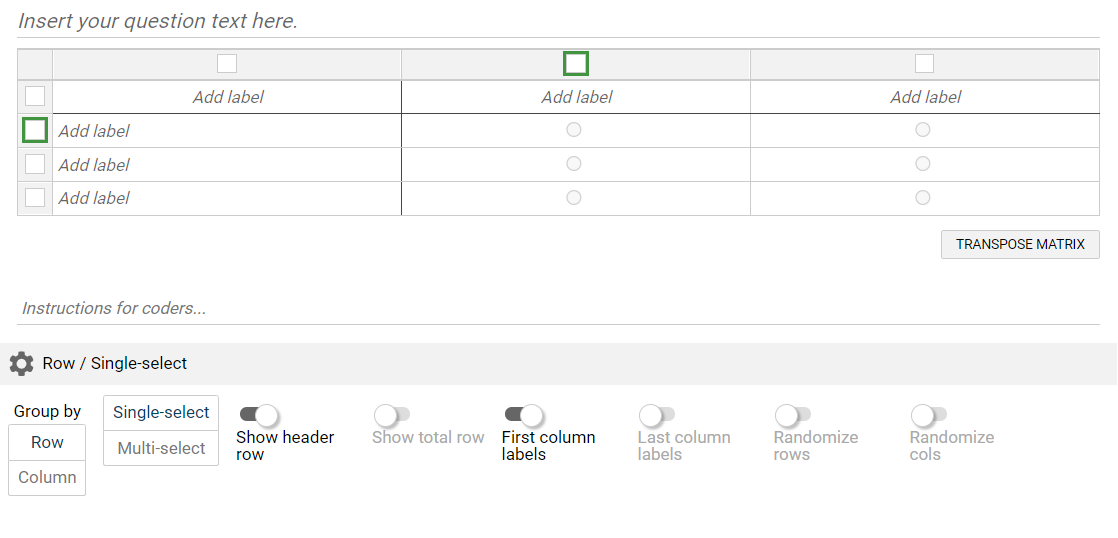Check the third column header checkbox
Screen dimensions: 1118x538
pyautogui.click(x=925, y=64)
